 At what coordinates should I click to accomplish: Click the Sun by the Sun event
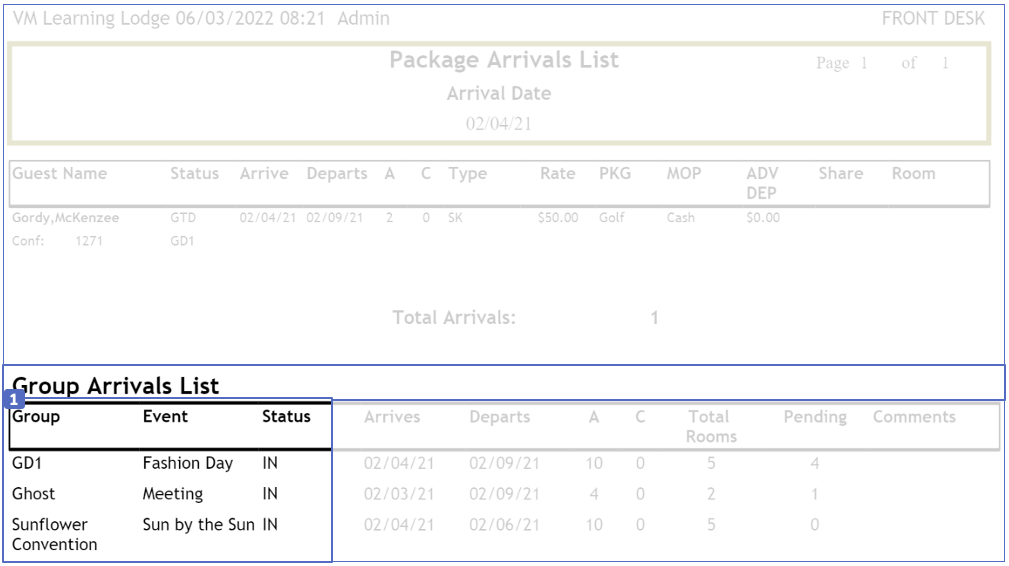click(x=200, y=525)
